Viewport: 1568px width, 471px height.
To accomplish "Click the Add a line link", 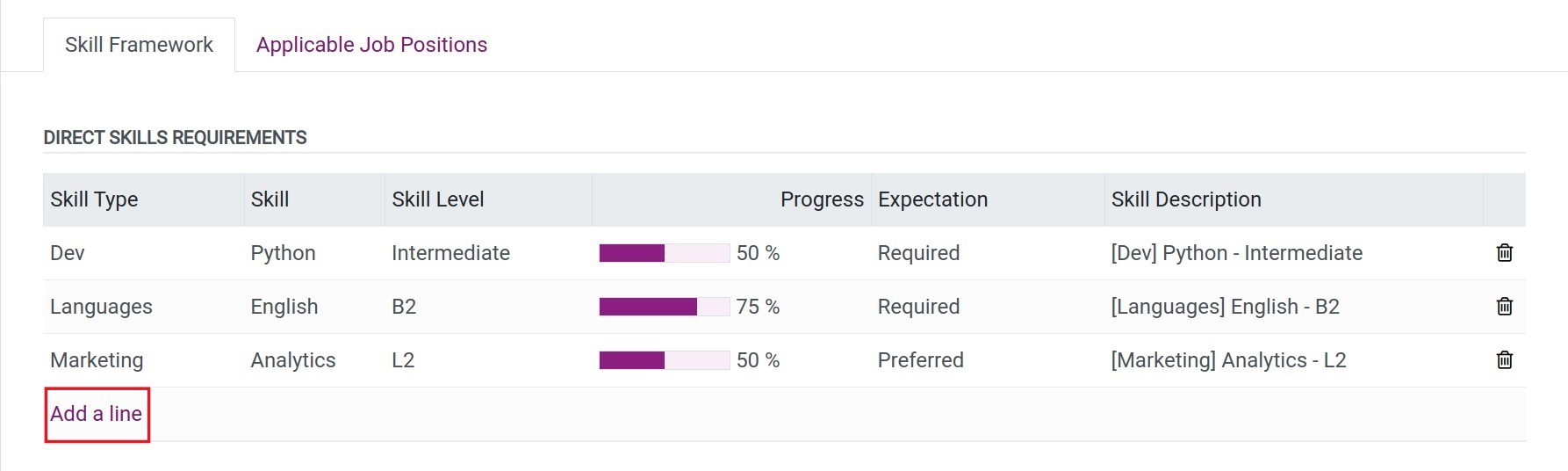I will pyautogui.click(x=97, y=414).
